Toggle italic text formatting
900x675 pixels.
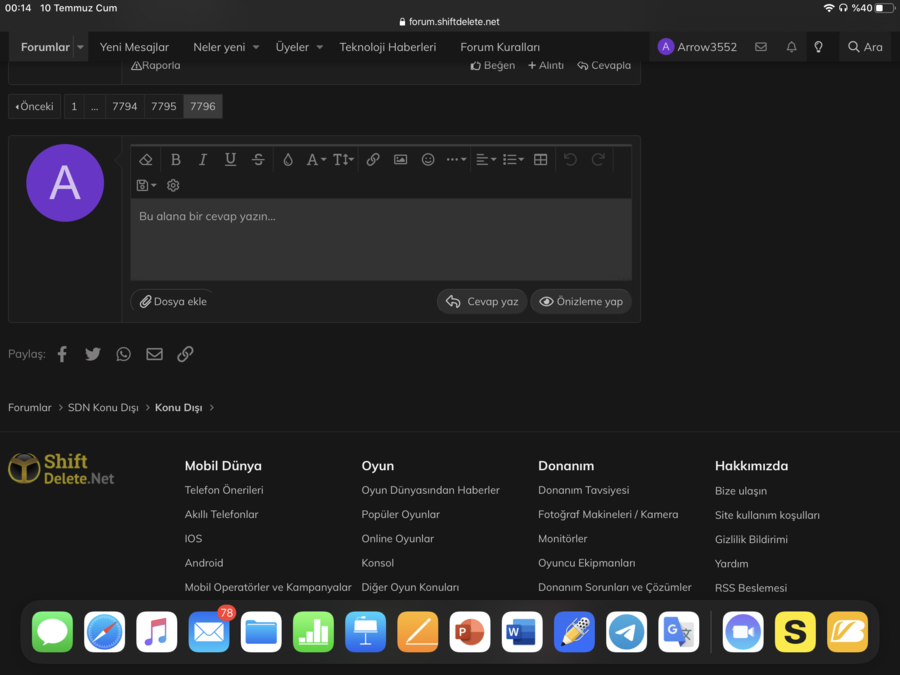click(x=203, y=160)
